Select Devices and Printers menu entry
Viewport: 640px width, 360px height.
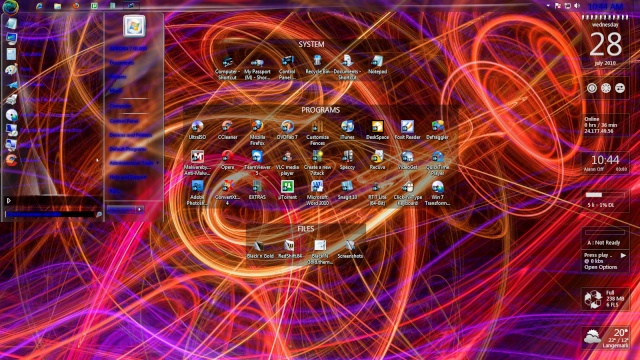pos(131,135)
